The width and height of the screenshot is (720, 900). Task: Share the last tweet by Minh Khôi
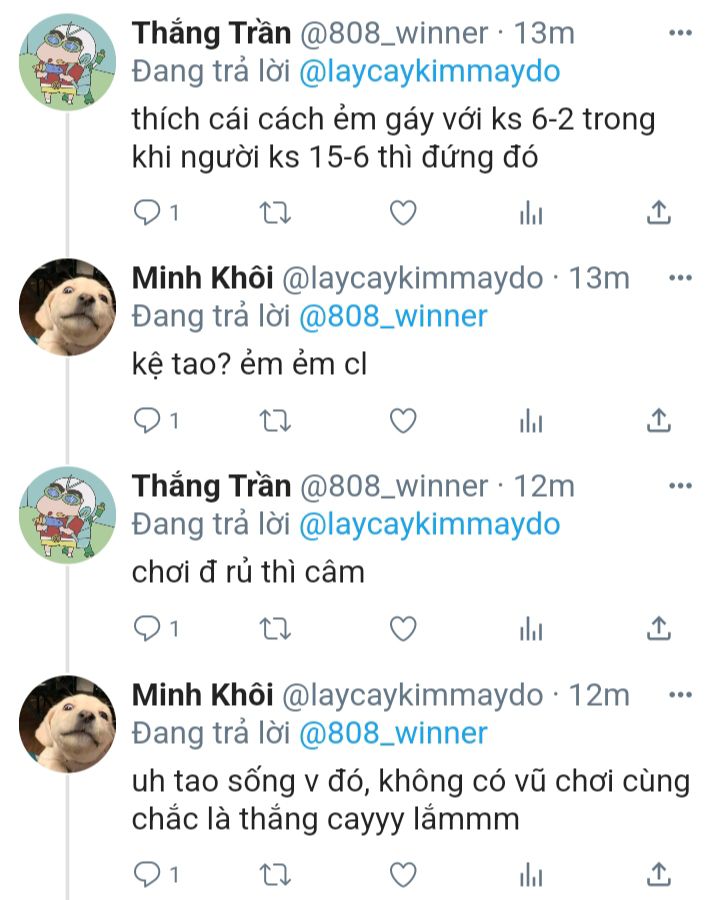[659, 876]
